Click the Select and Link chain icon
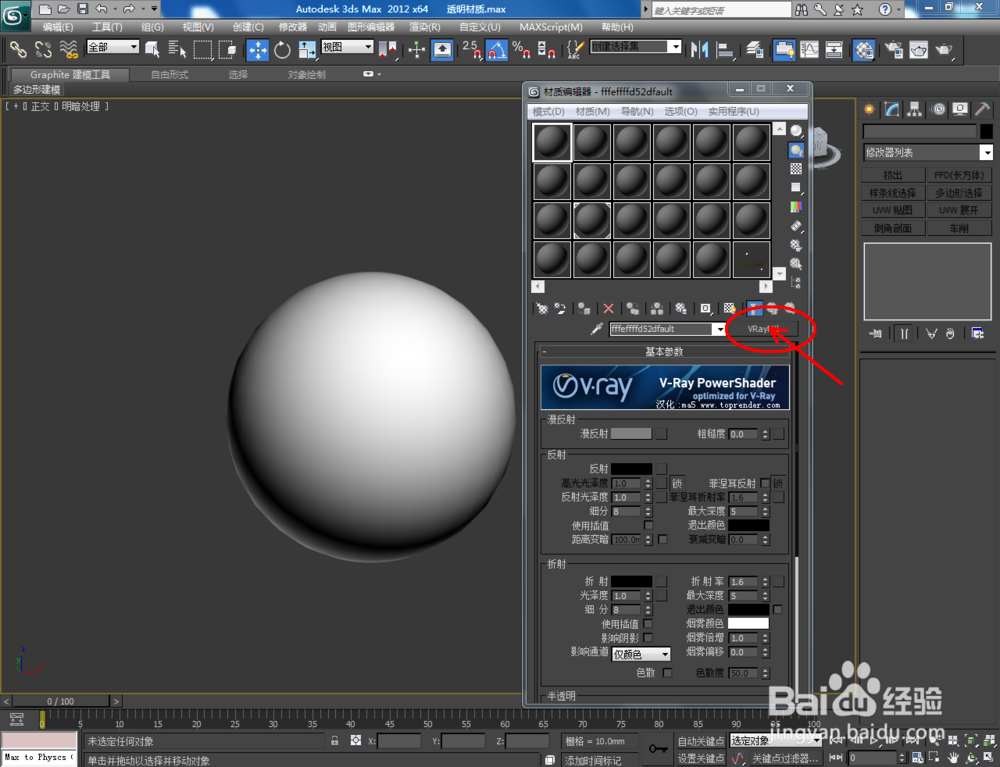This screenshot has width=1000, height=767. point(18,49)
